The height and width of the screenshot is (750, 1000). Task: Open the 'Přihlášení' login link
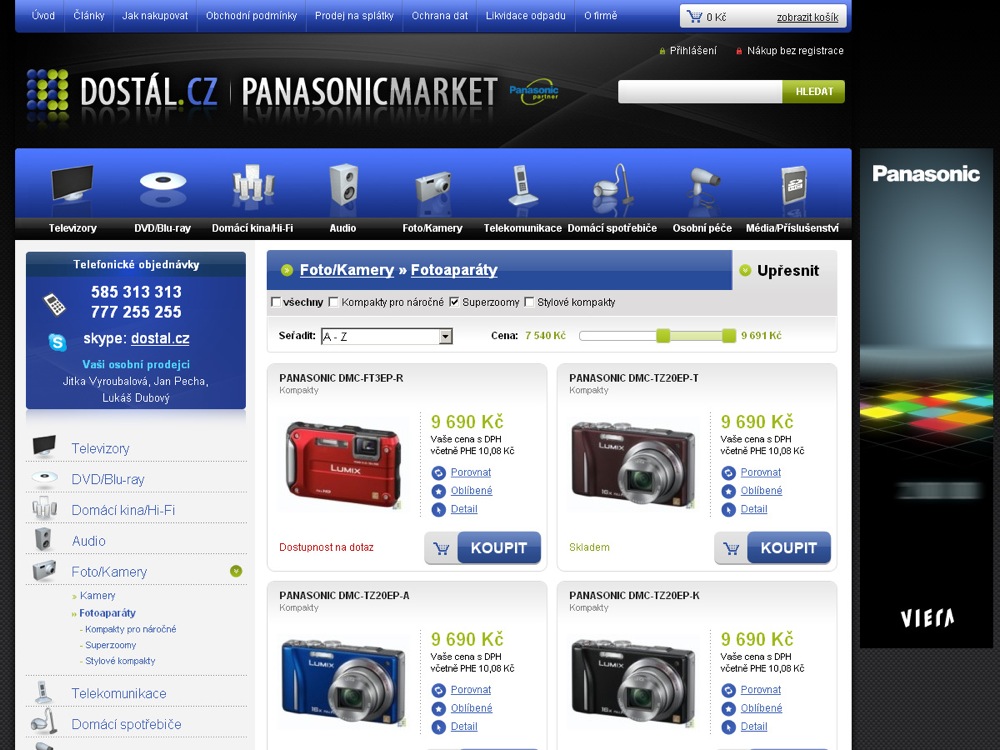tap(692, 51)
